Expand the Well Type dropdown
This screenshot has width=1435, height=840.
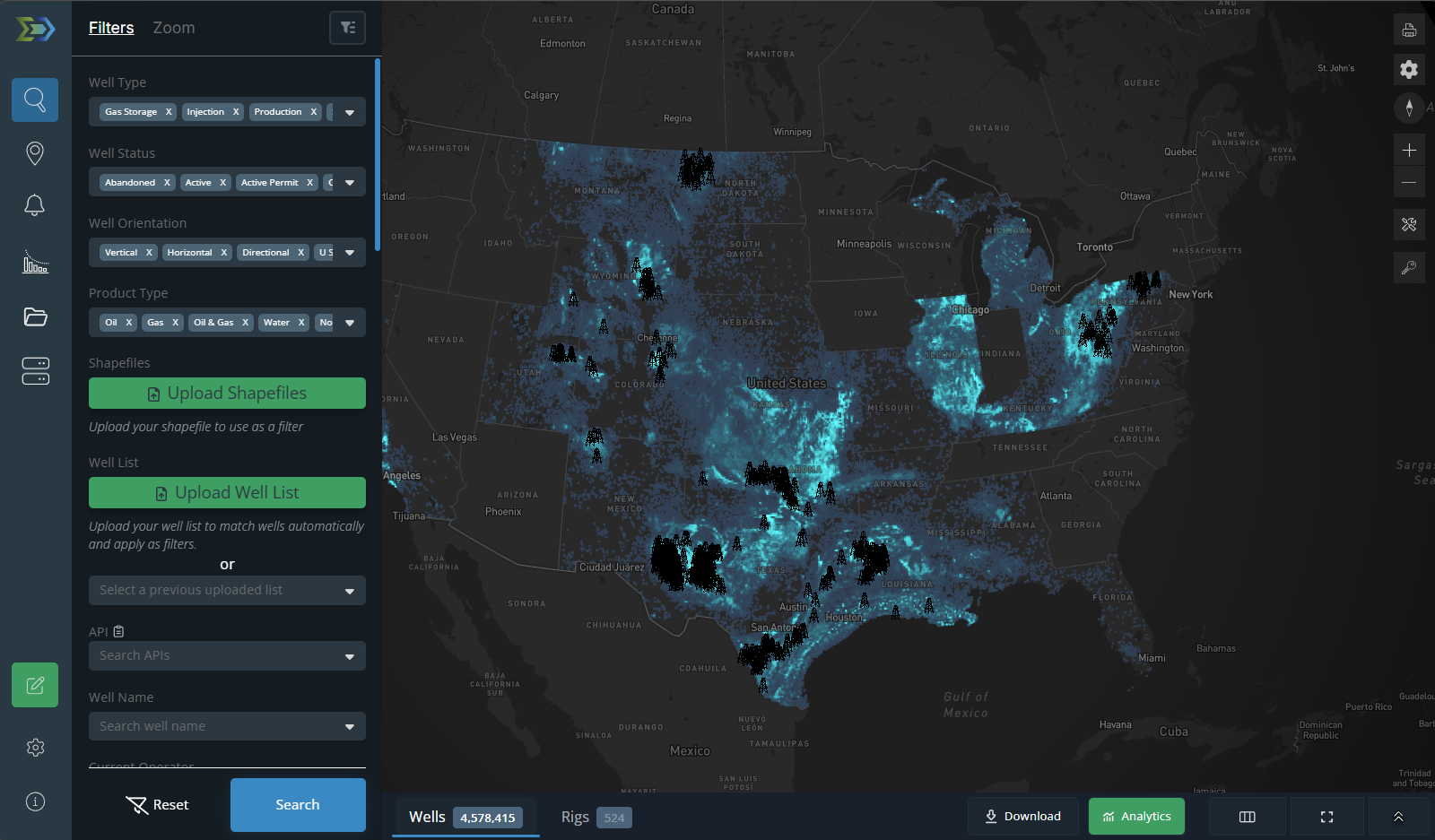pyautogui.click(x=350, y=113)
